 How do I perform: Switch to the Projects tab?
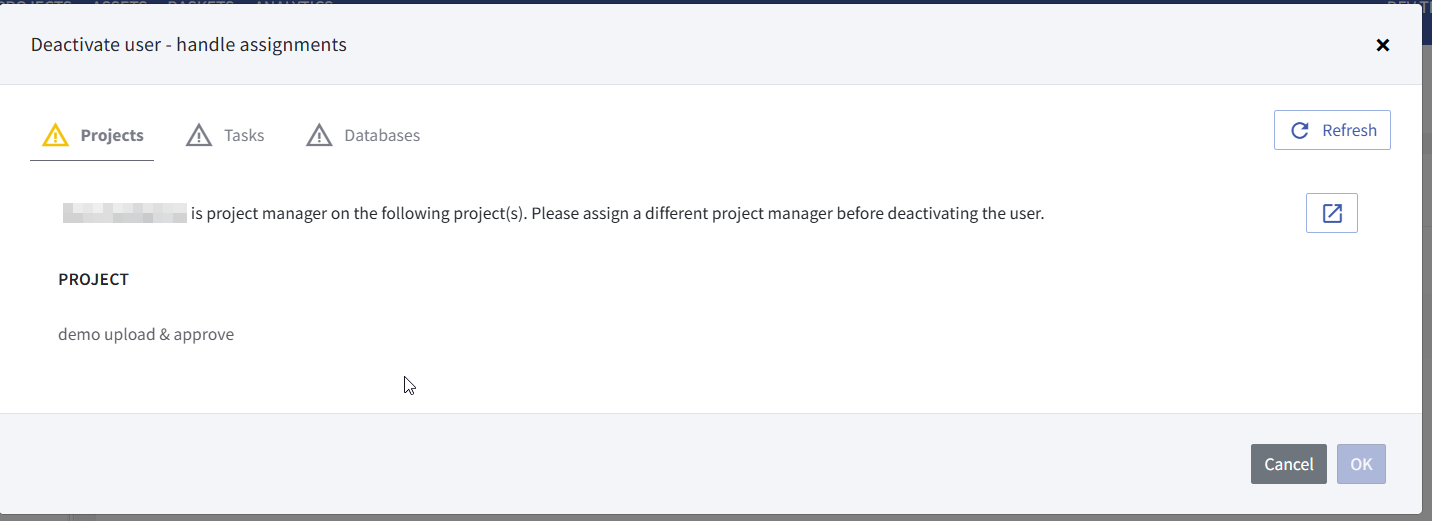[112, 135]
